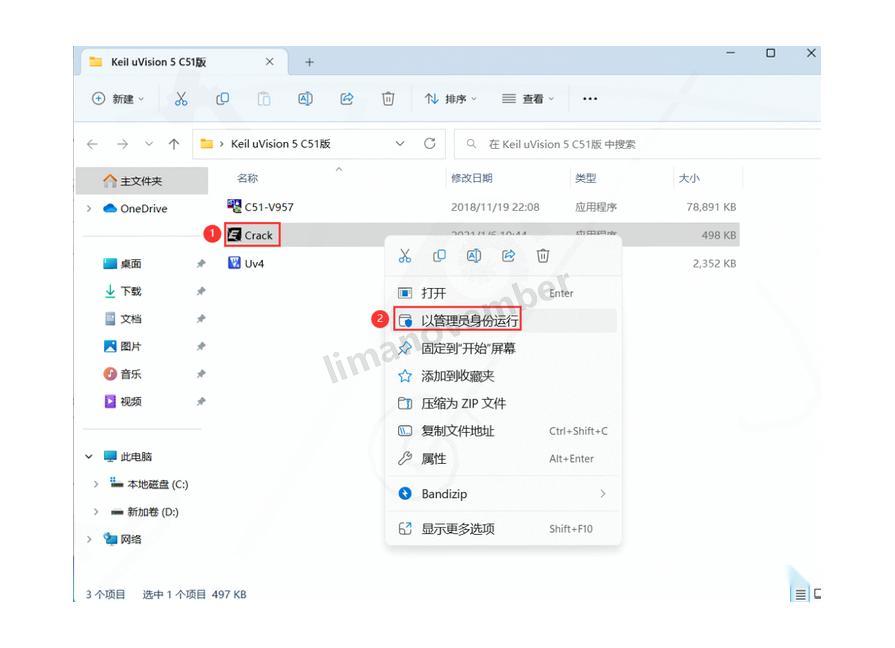Viewport: 895px width, 648px height.
Task: Click the Keil uVision 5 C51版 address breadcrumb
Action: tap(280, 144)
